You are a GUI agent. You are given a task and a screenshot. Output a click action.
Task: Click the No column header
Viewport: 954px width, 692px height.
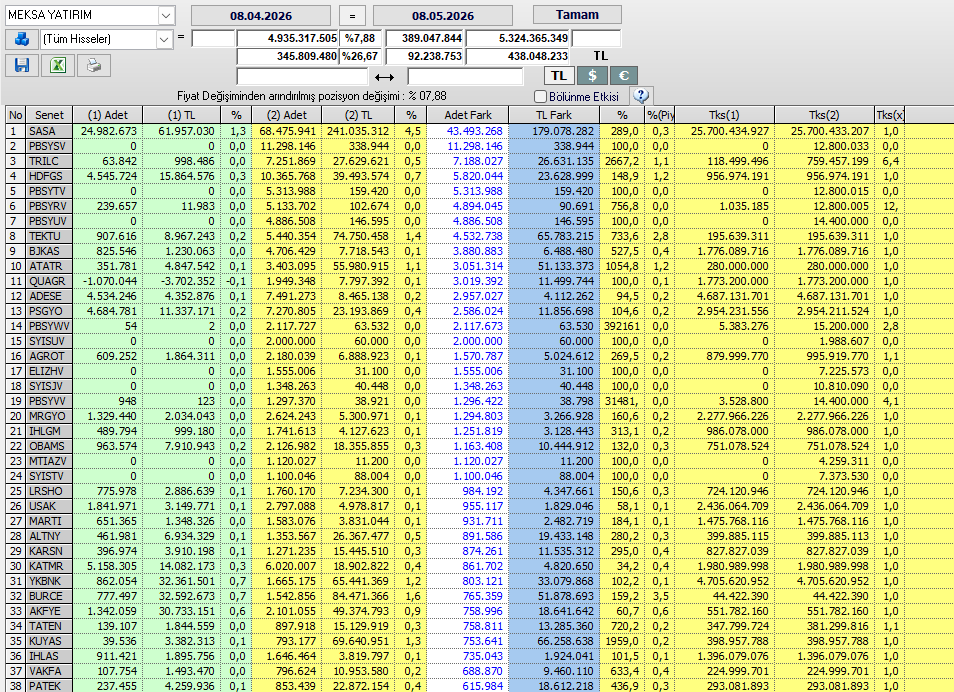pos(16,114)
